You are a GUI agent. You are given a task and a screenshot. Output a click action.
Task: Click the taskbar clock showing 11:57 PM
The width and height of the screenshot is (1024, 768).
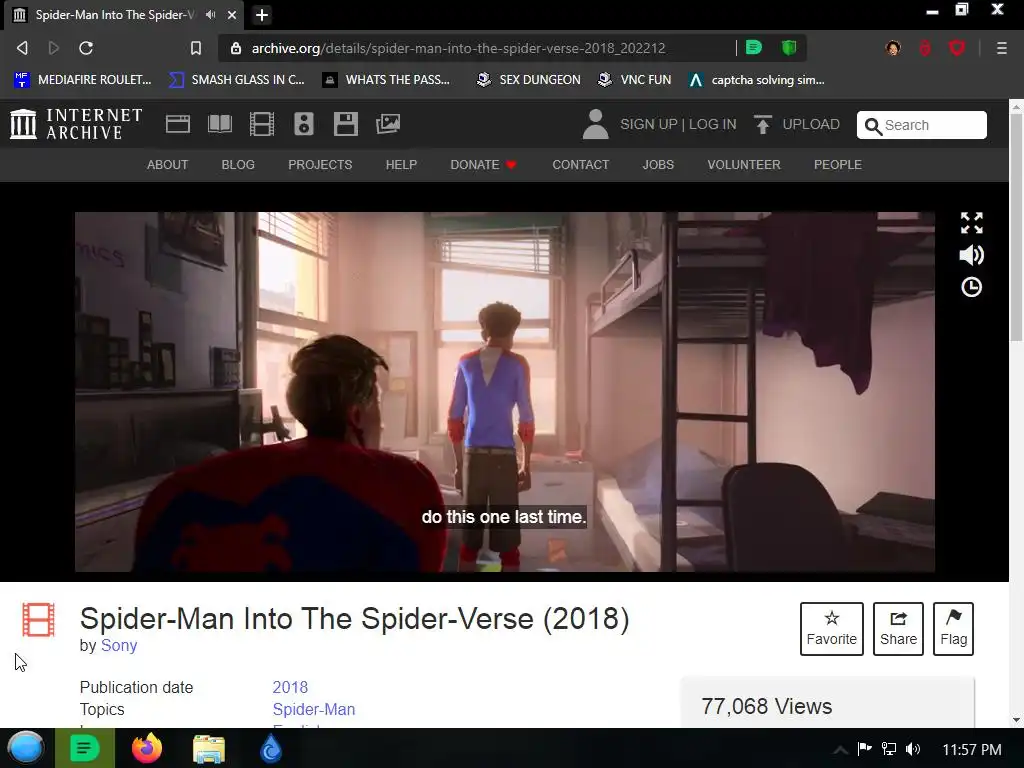972,750
